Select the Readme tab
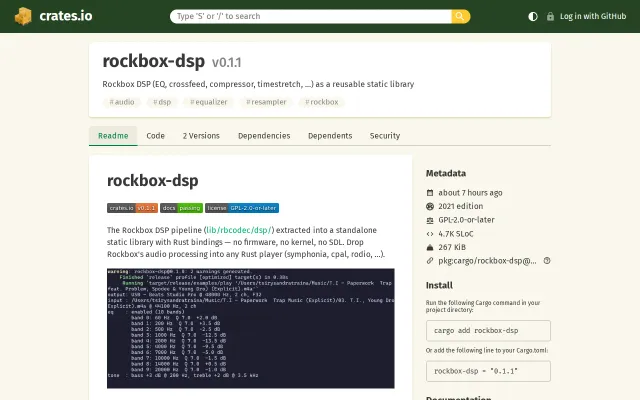 113,136
